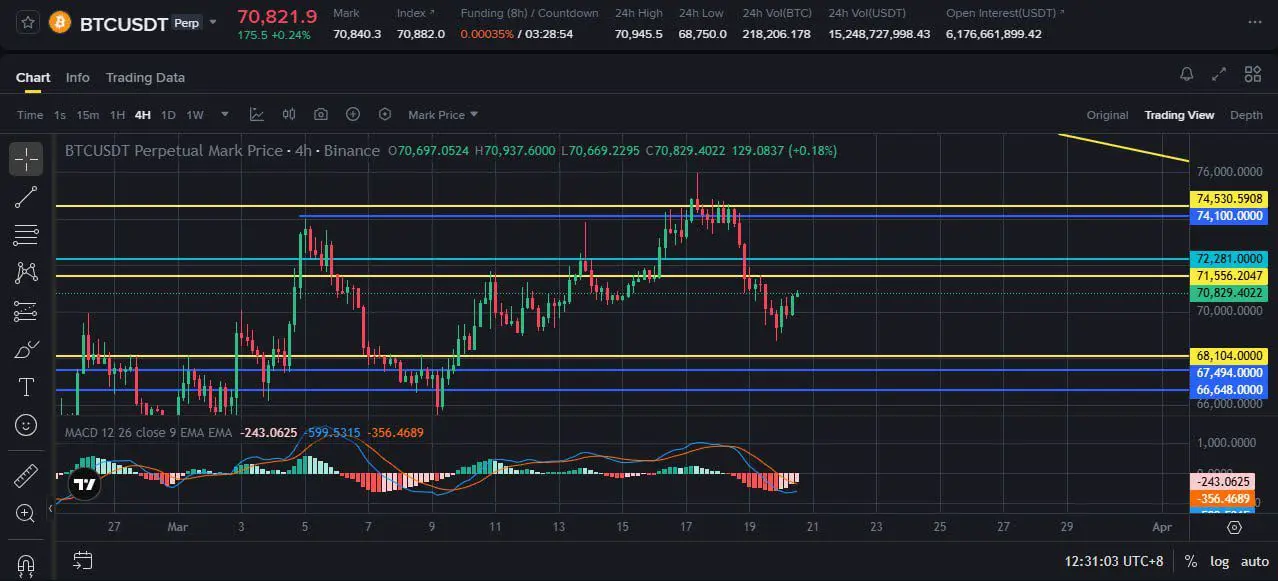Open price scale settings gear
This screenshot has width=1278, height=581.
(x=1235, y=527)
